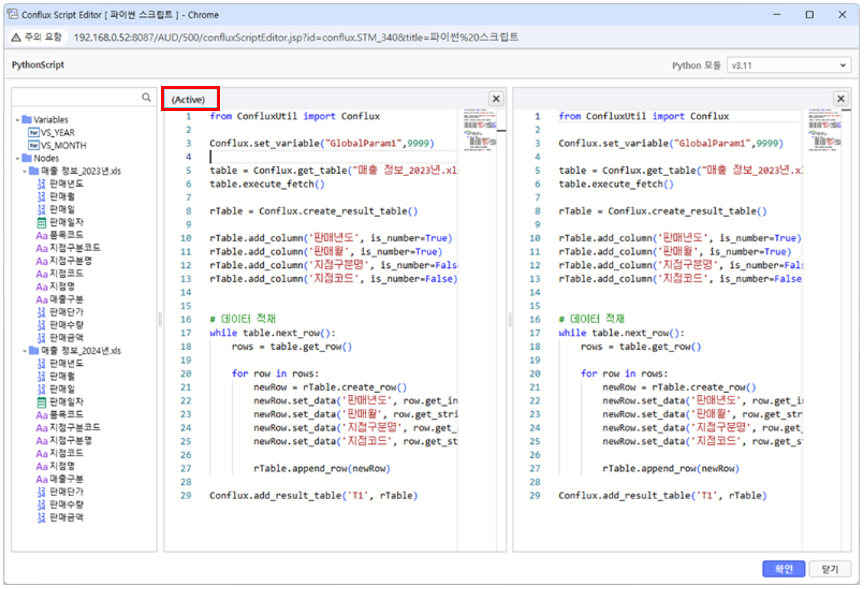Close the active left editor pane
The height and width of the screenshot is (589, 865).
coord(495,99)
